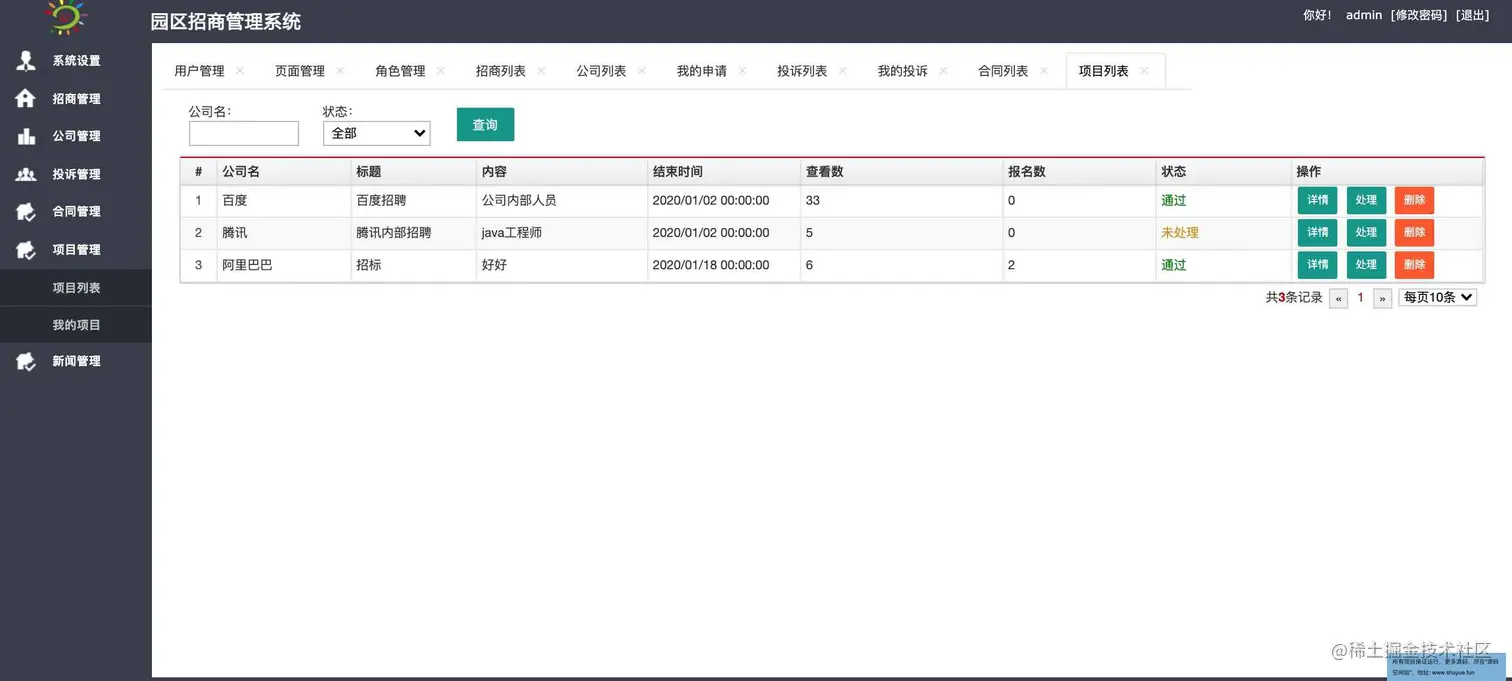Open 详情 for the 百度 row
The width and height of the screenshot is (1512, 681).
tap(1318, 200)
